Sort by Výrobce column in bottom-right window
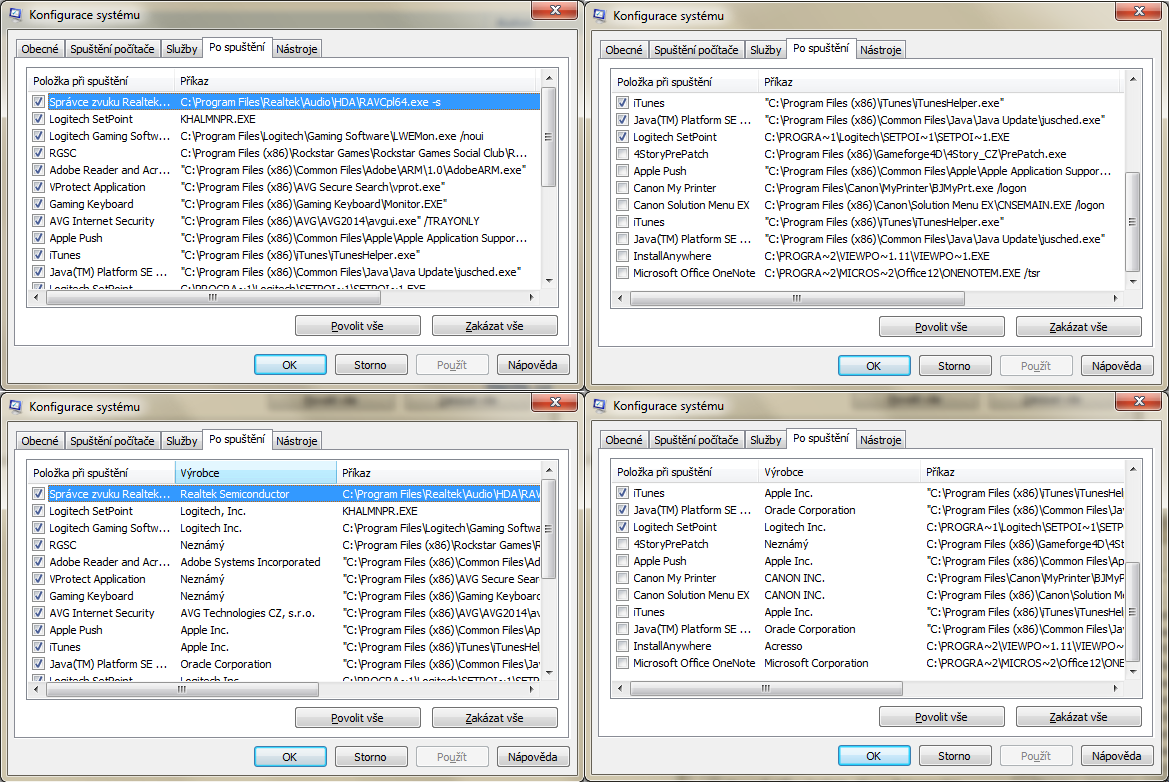Viewport: 1170px width, 782px height. [839, 472]
